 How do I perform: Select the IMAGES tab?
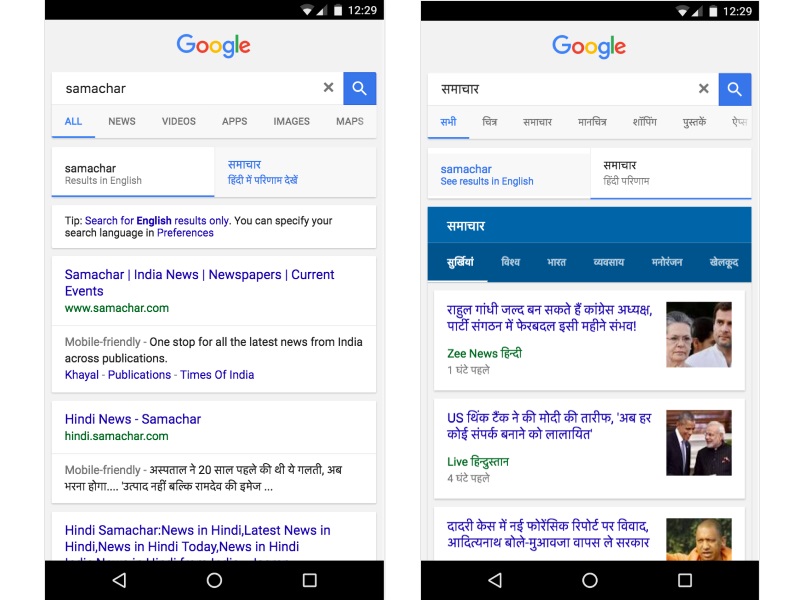[291, 121]
